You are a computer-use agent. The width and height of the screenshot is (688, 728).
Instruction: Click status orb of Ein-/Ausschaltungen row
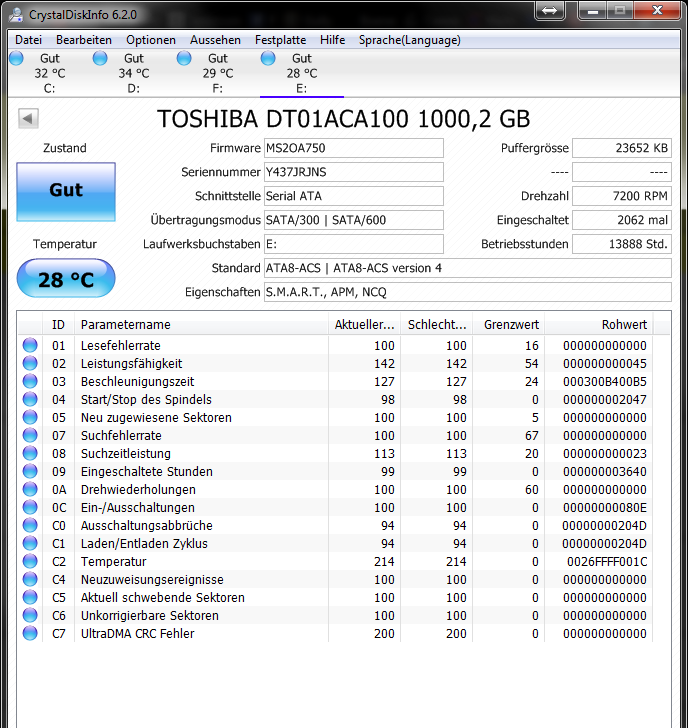tap(30, 507)
